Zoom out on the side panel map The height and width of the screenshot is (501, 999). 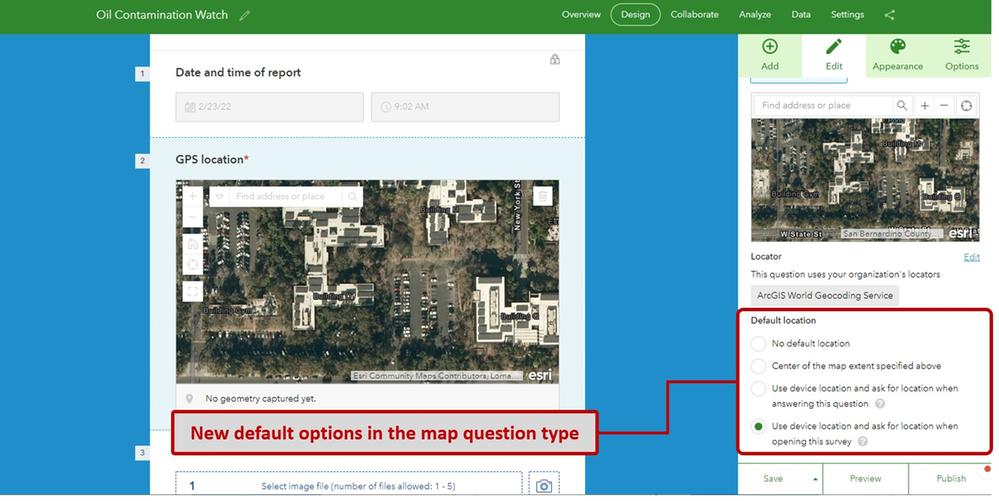[944, 106]
